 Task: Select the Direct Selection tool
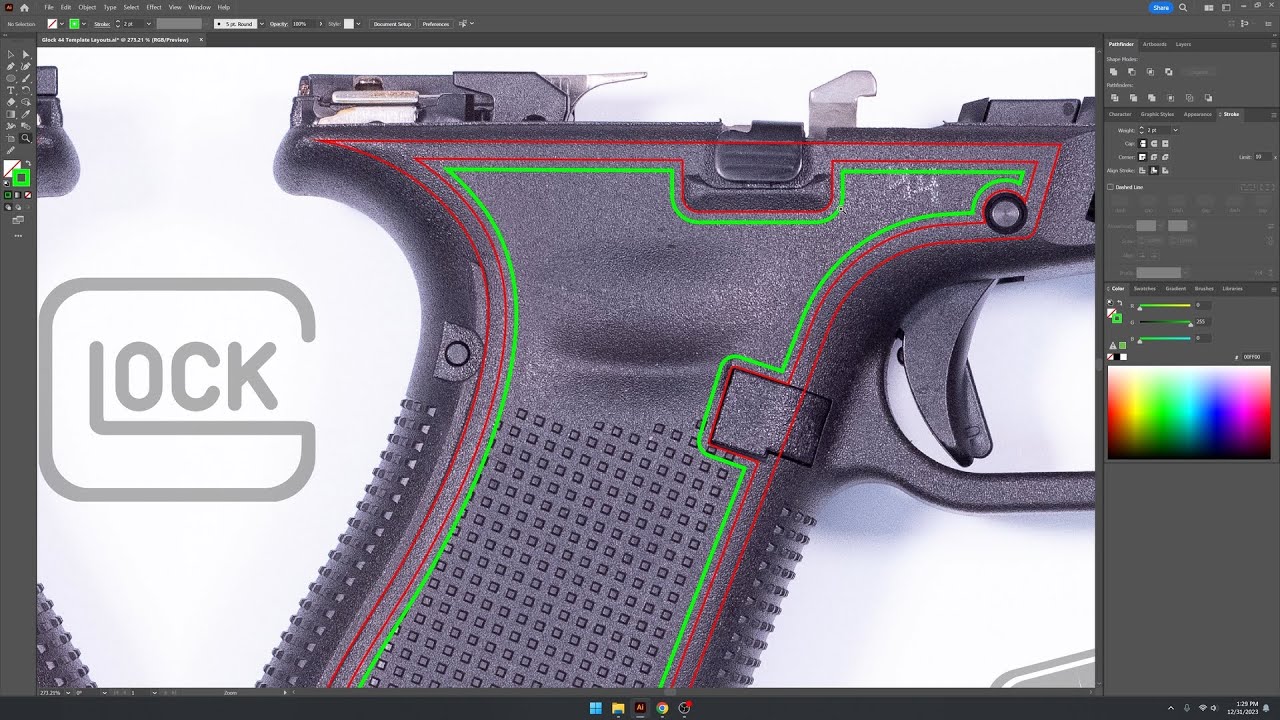point(26,54)
